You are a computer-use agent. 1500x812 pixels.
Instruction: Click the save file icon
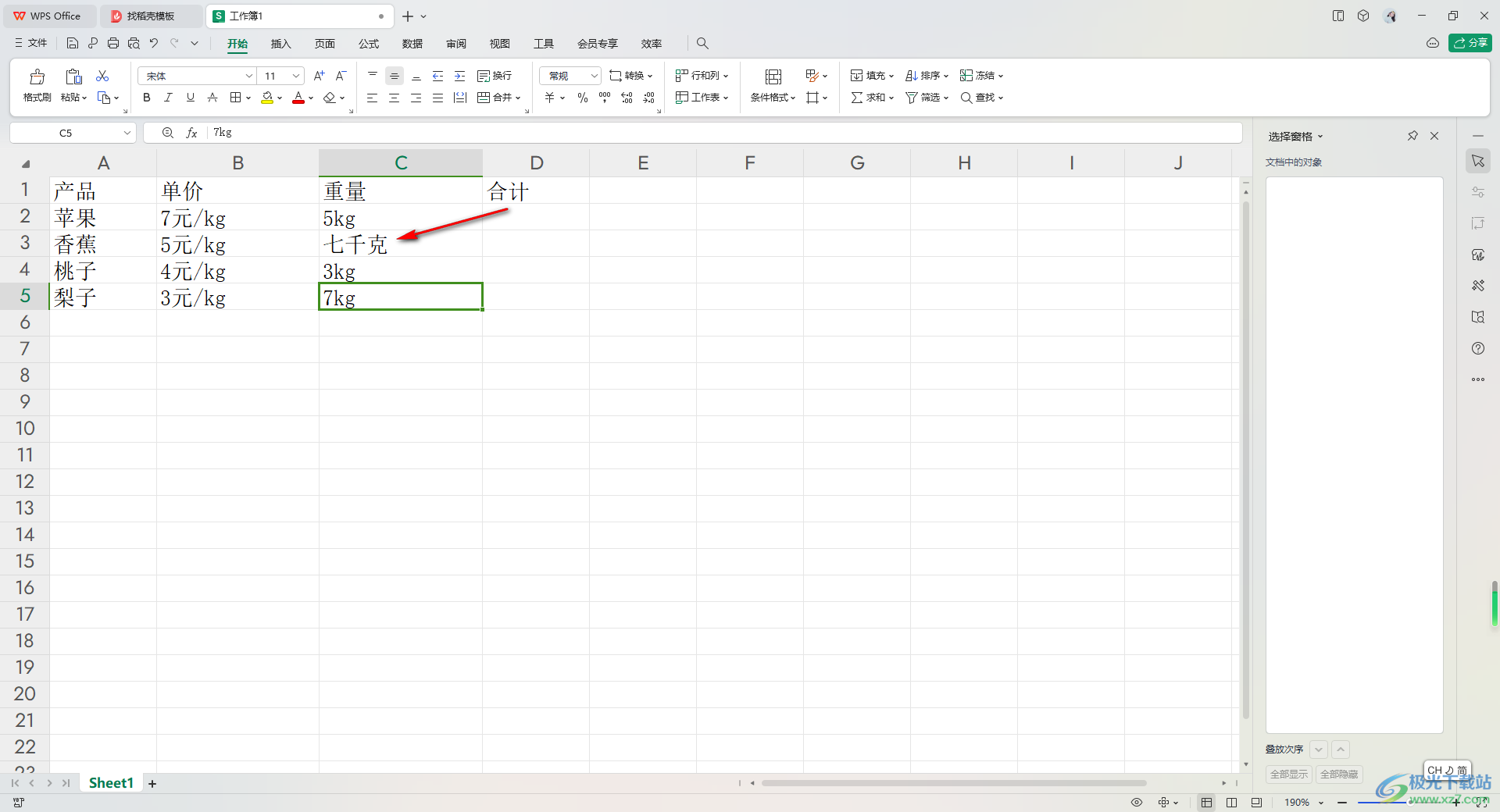point(73,43)
